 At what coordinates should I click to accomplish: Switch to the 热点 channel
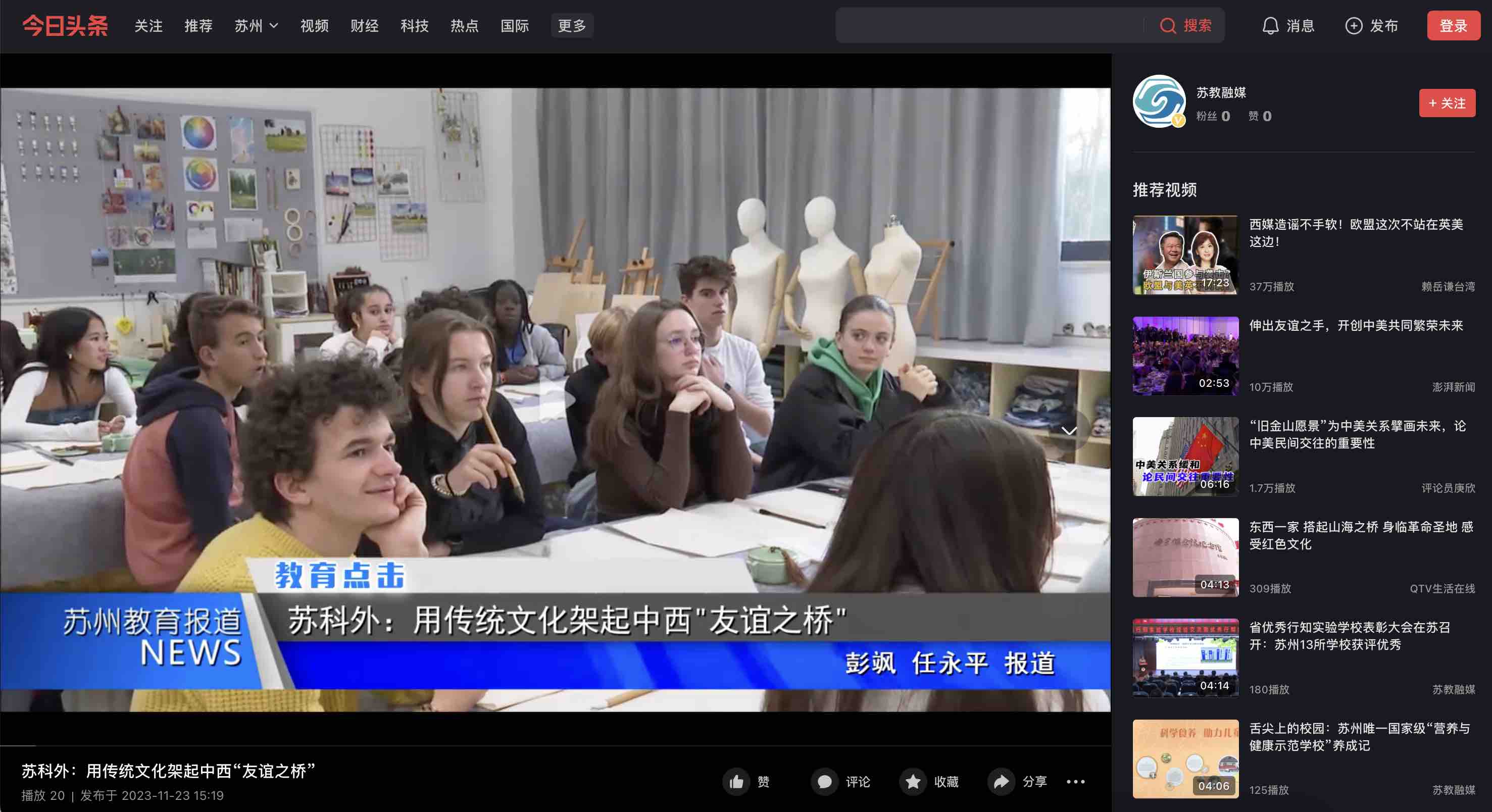click(x=465, y=25)
